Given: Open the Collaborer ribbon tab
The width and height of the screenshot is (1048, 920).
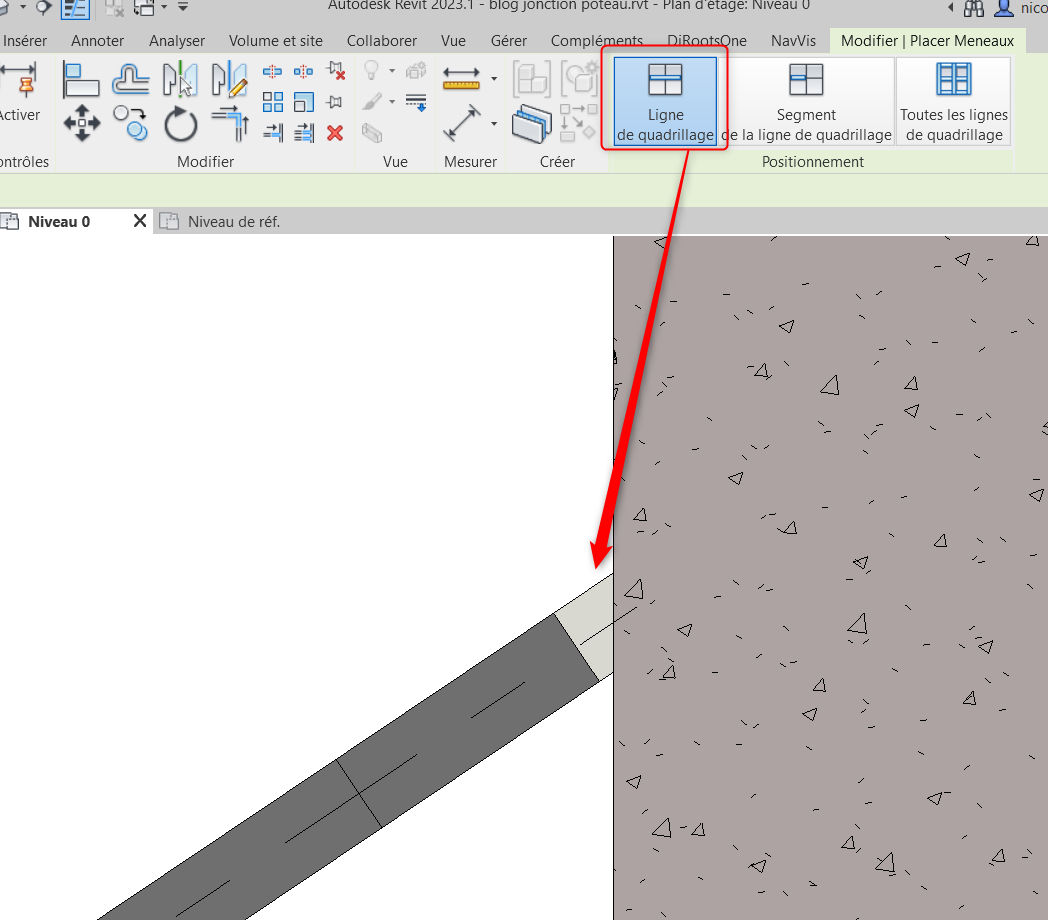Looking at the screenshot, I should [x=382, y=41].
